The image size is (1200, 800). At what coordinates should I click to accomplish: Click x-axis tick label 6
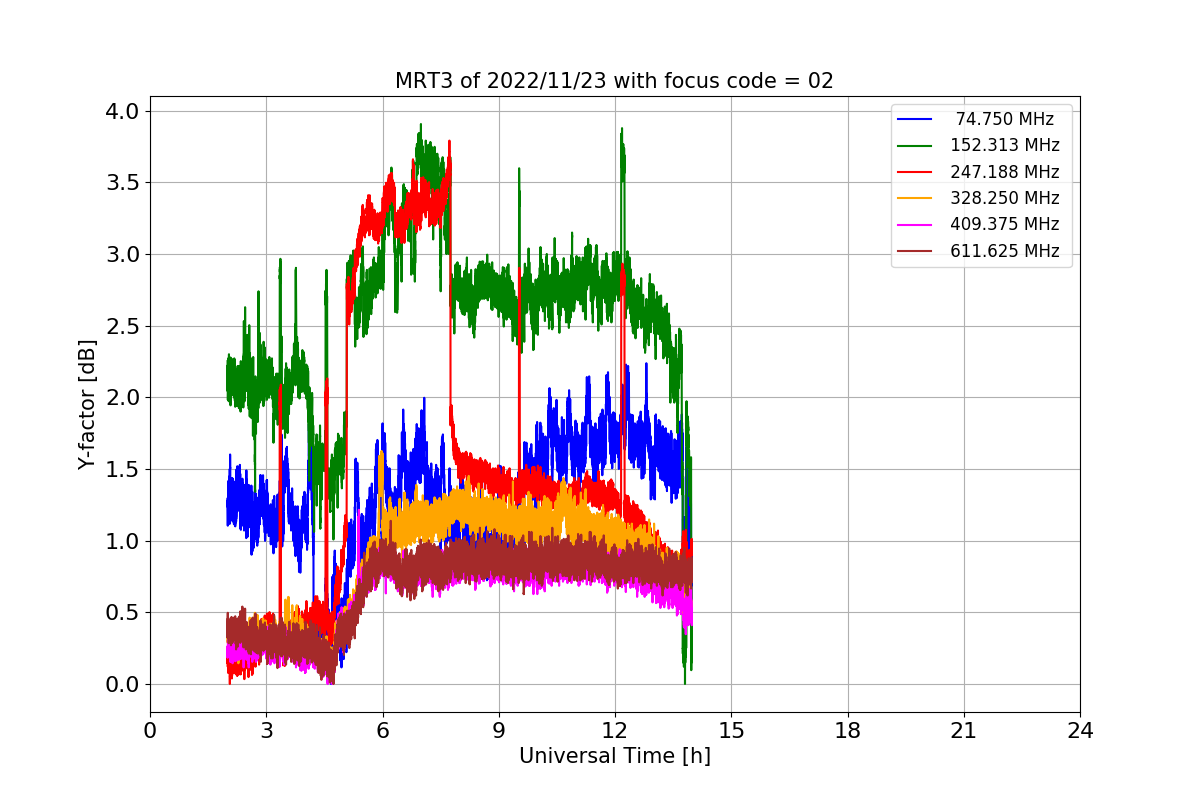tap(382, 731)
